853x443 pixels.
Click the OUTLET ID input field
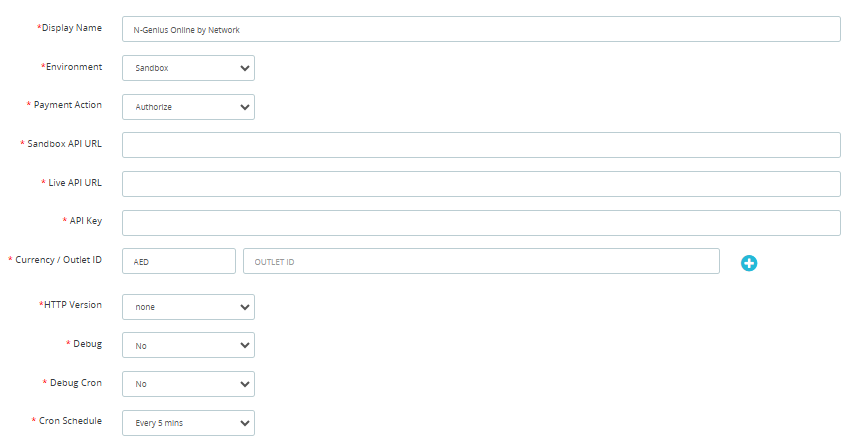[x=481, y=261]
